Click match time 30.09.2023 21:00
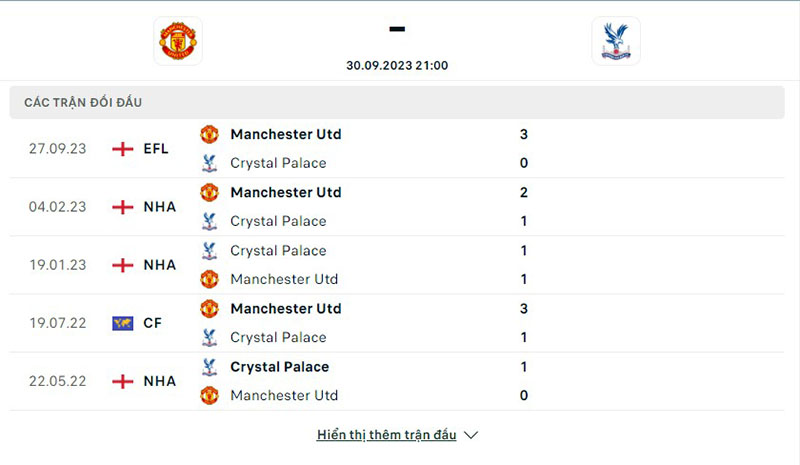 397,65
